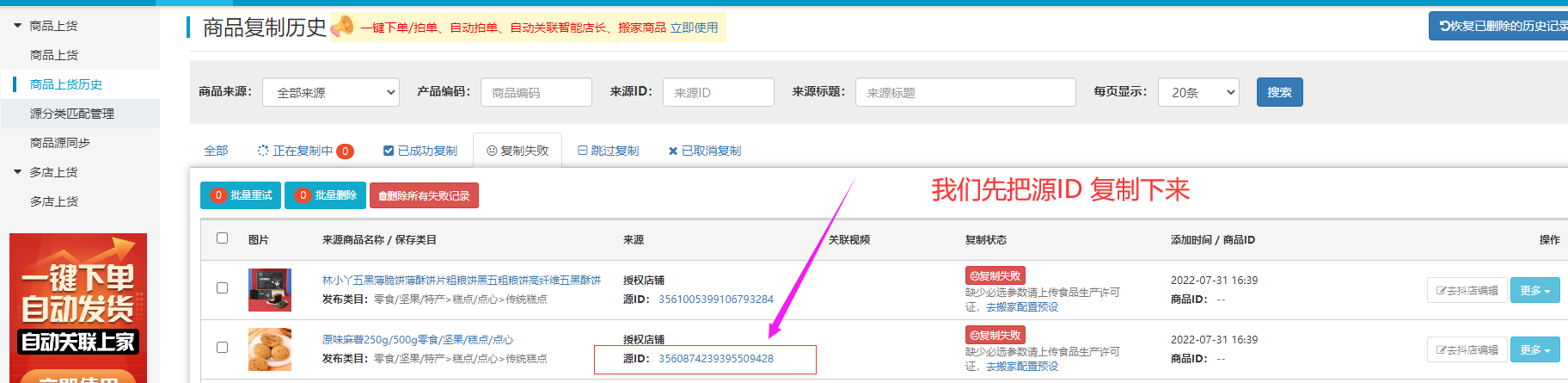Click delete all failed records button
The height and width of the screenshot is (383, 1568).
(424, 195)
